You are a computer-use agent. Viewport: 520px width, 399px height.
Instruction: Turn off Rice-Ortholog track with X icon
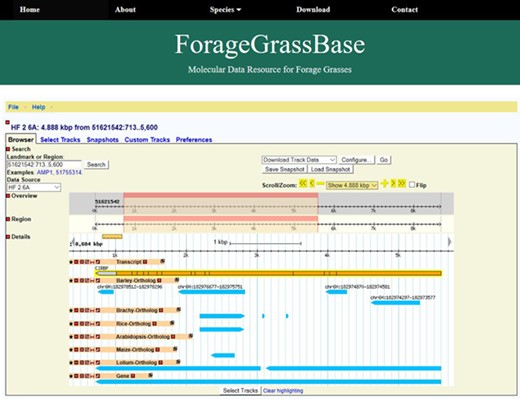[x=82, y=324]
